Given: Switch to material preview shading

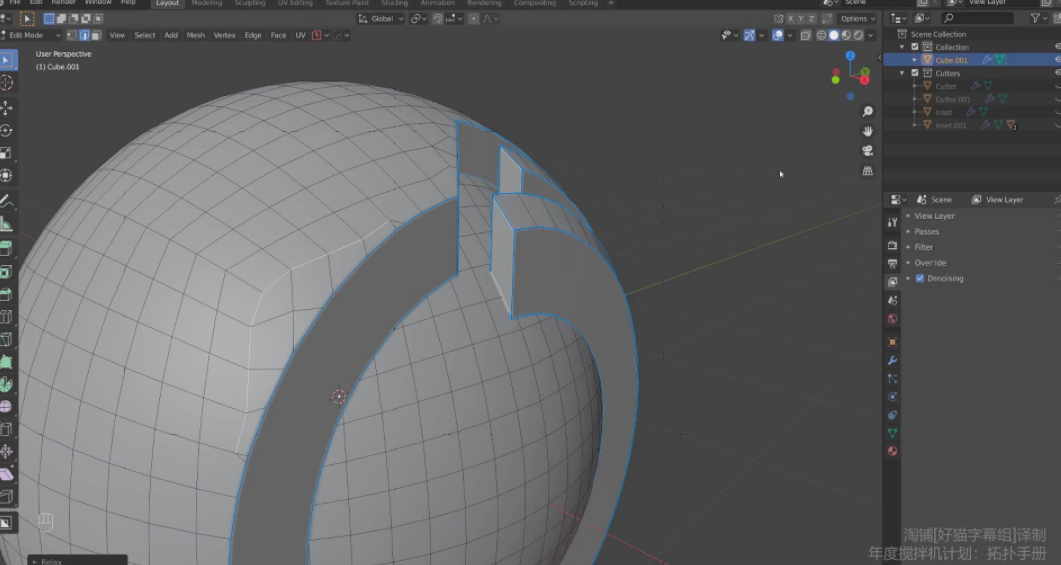Looking at the screenshot, I should coord(846,35).
